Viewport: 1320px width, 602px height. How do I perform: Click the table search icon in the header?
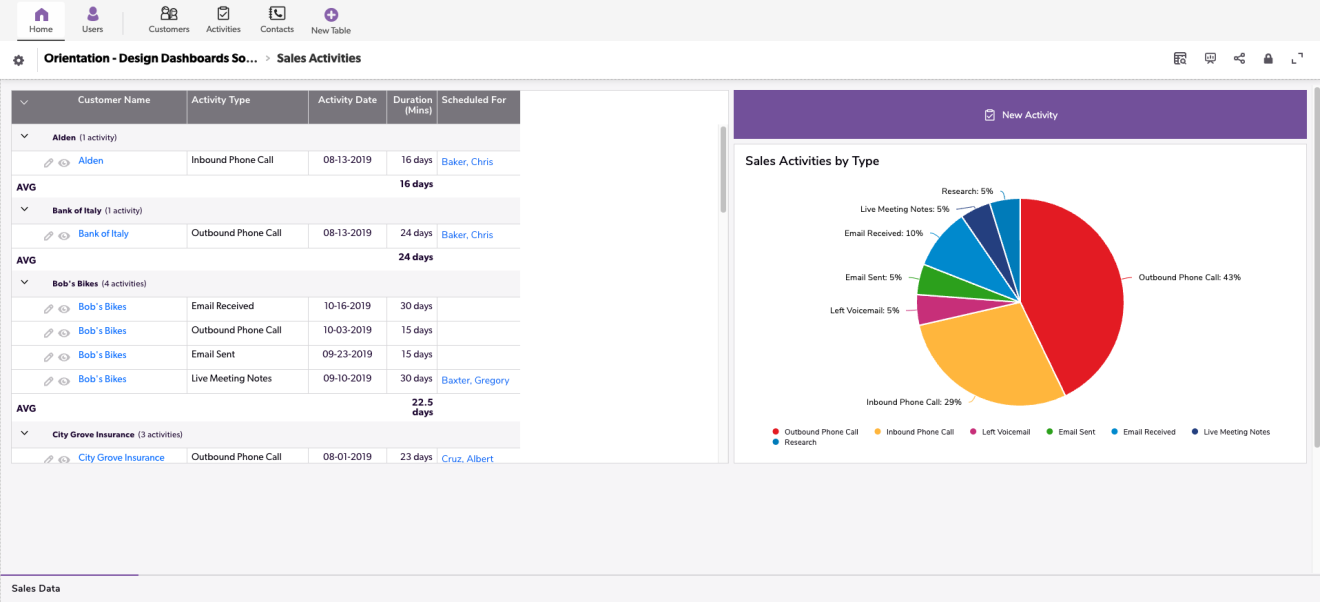coord(1180,59)
